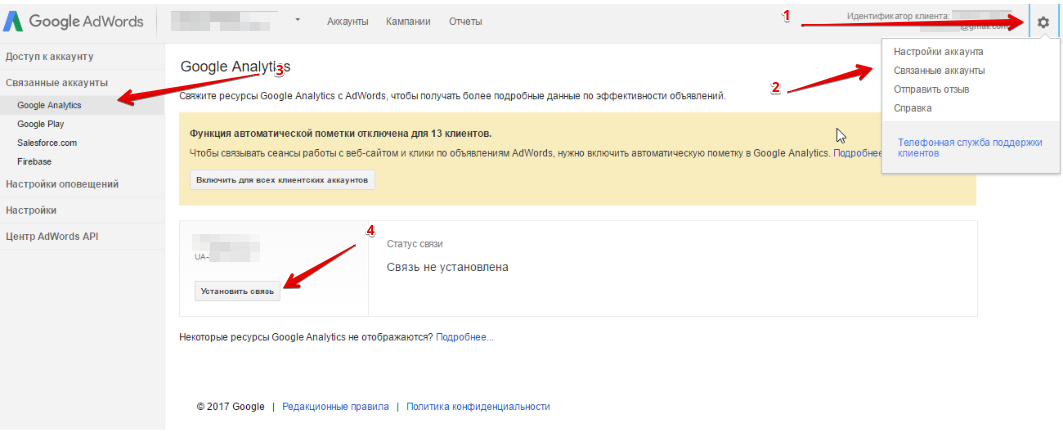1063x442 pixels.
Task: Select Связанные аккаунты in gear menu
Action: pos(939,71)
